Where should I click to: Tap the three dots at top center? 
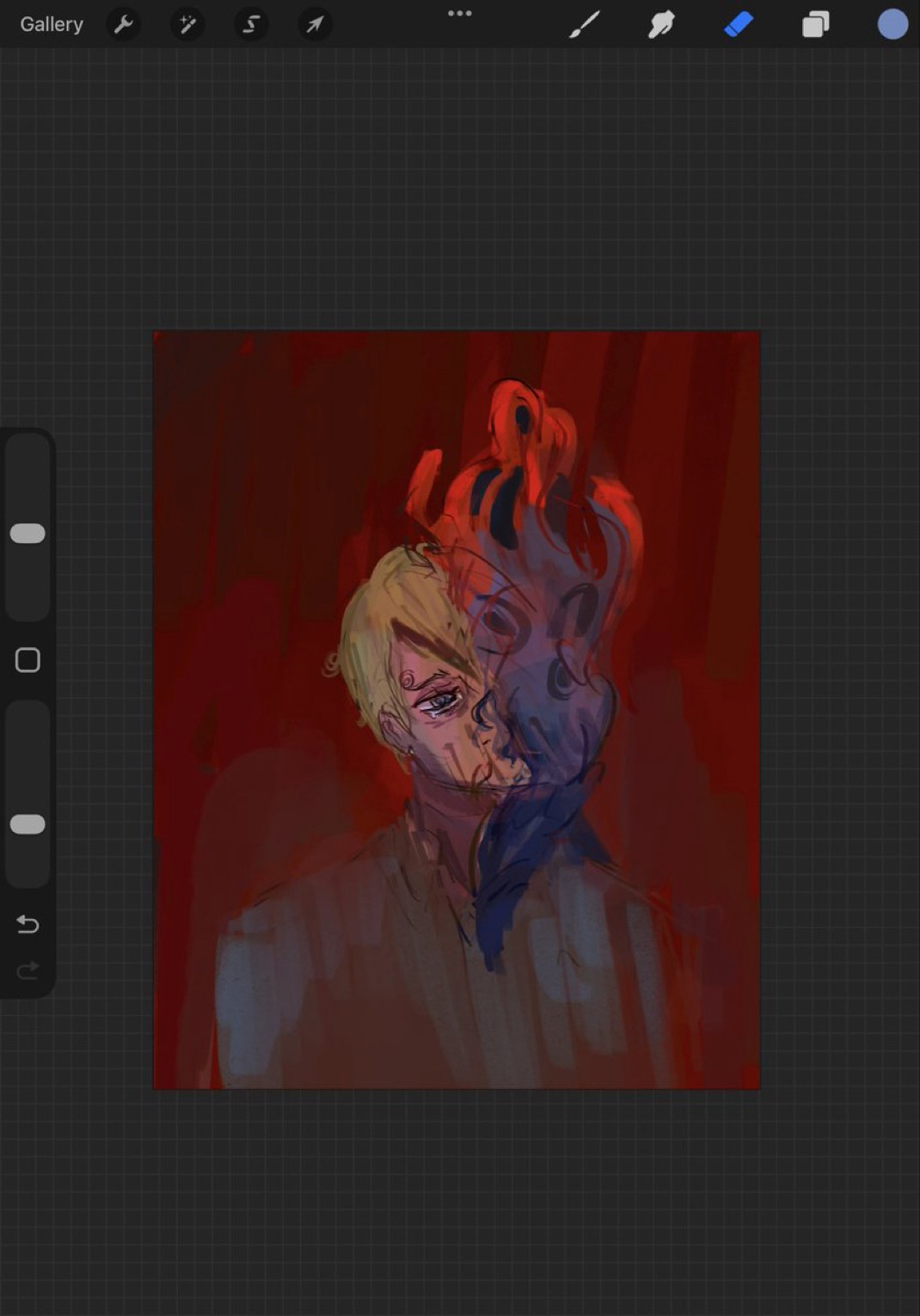(460, 14)
